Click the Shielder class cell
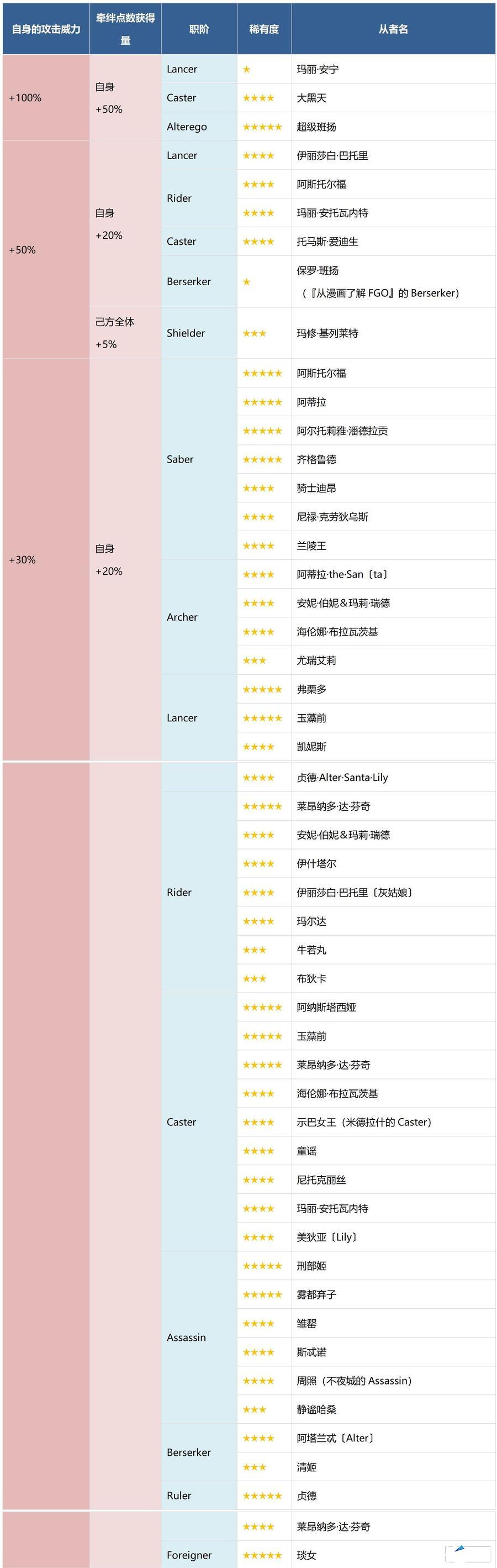 [186, 333]
